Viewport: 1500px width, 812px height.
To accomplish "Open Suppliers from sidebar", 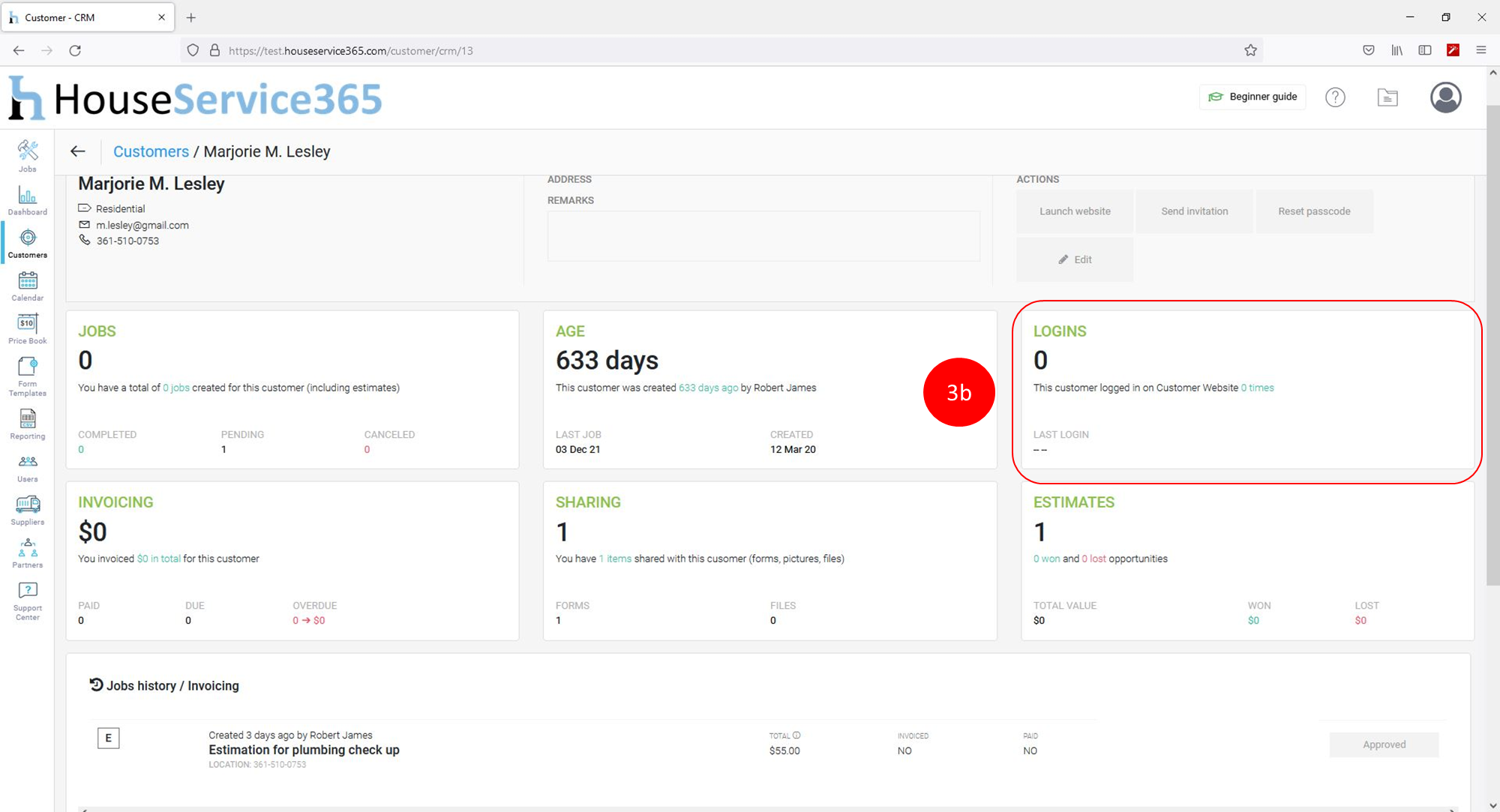I will (28, 510).
